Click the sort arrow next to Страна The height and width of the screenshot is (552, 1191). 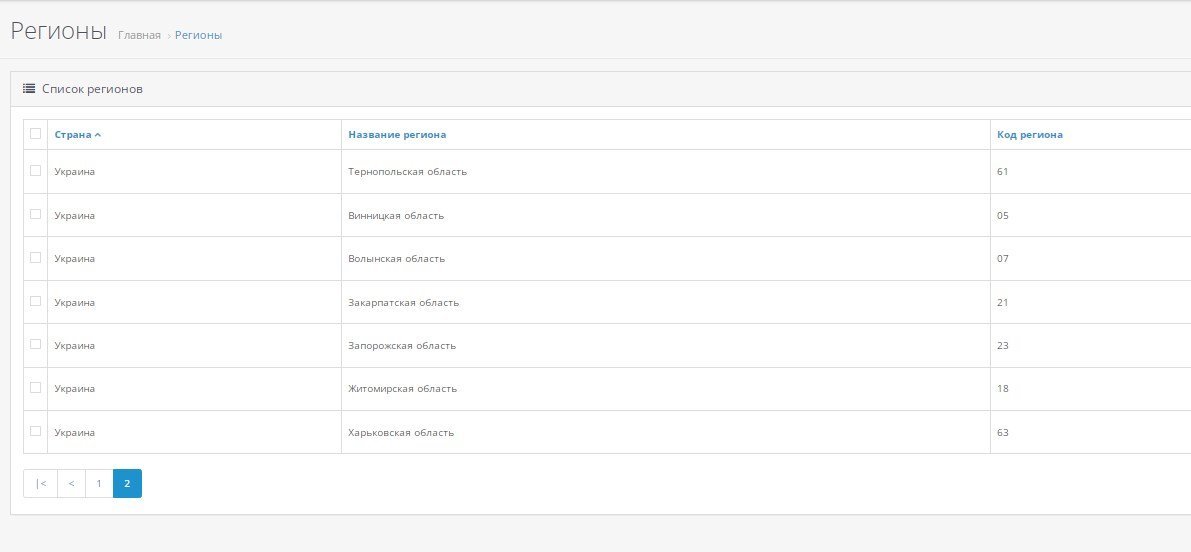point(98,135)
